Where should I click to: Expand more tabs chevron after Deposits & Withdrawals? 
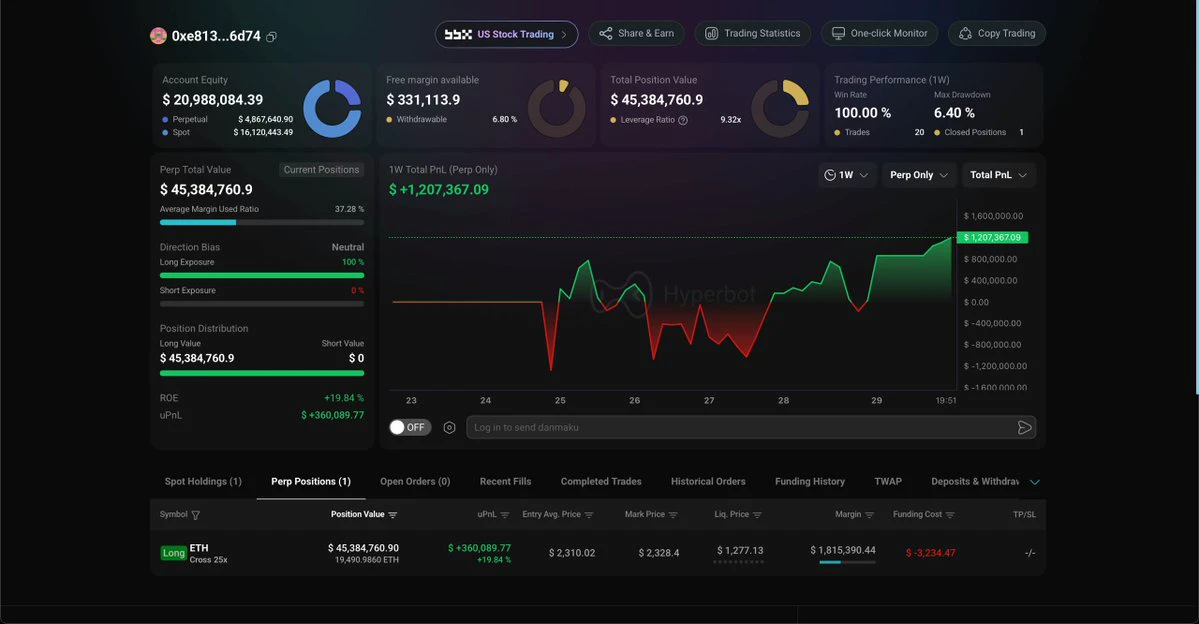coord(1035,482)
